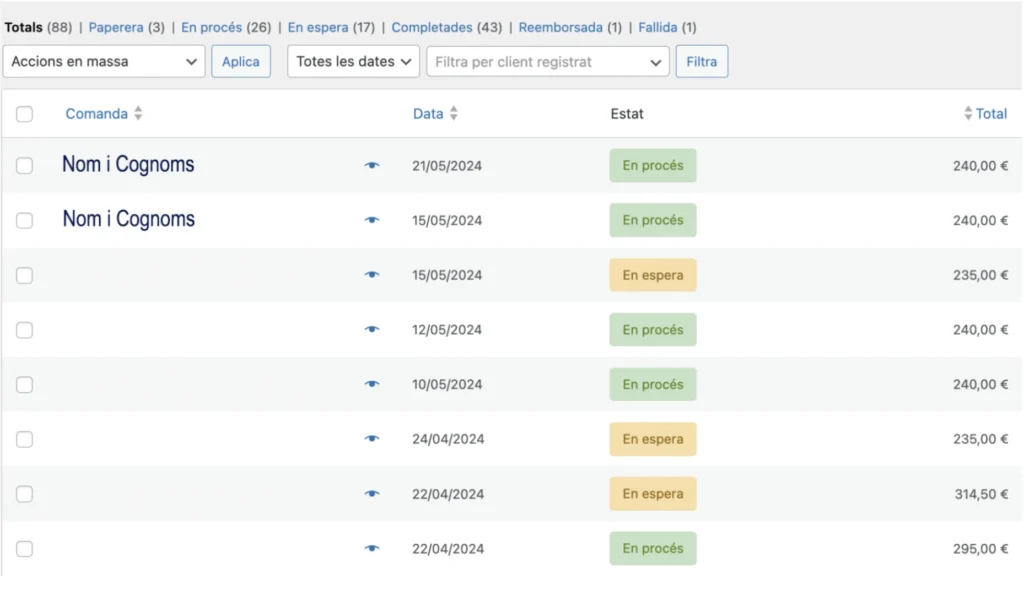Open preview of the 10/05/2024 order
The height and width of the screenshot is (595, 1024).
(x=372, y=385)
